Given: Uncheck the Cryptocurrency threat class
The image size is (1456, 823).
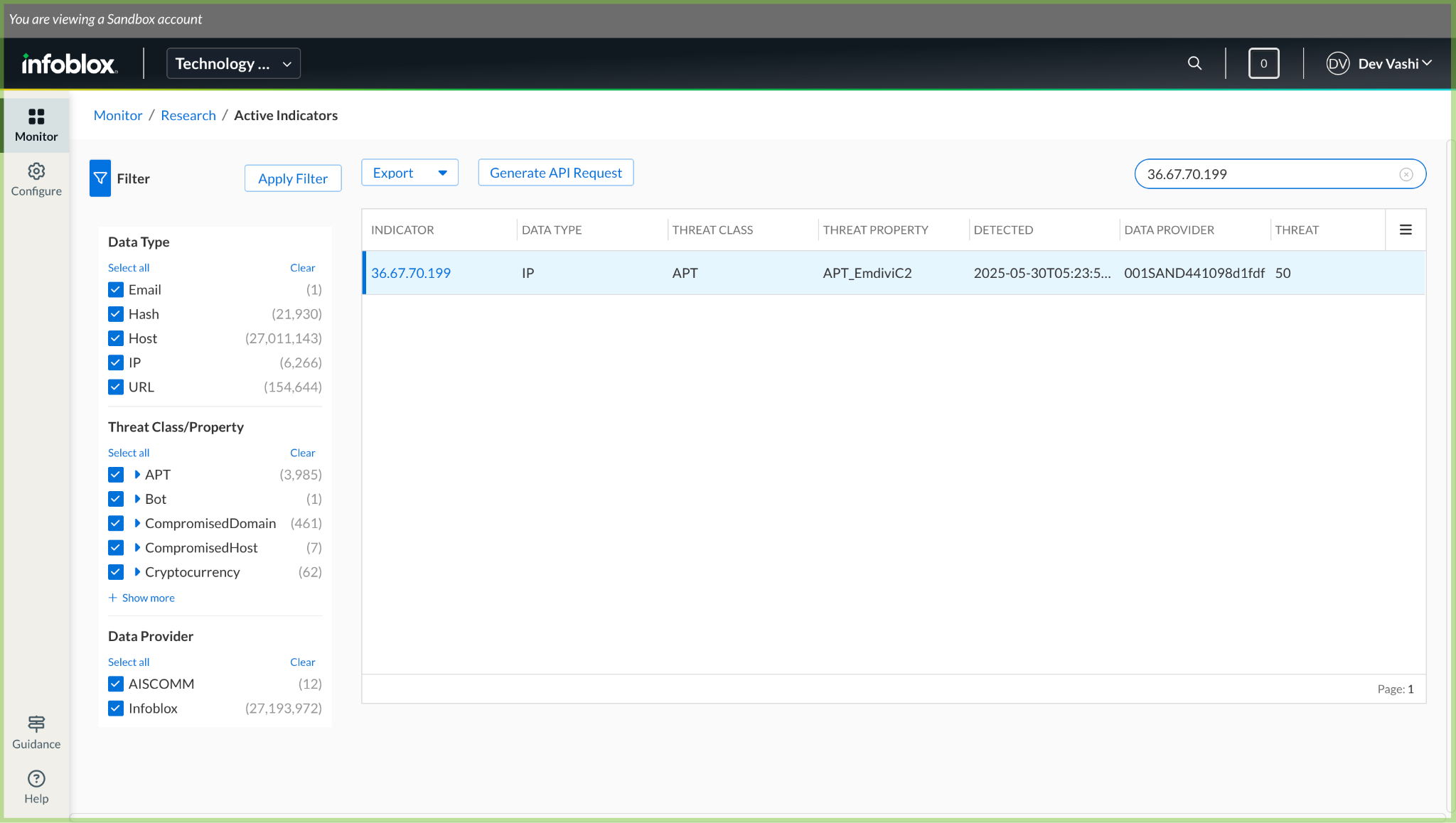Looking at the screenshot, I should point(116,571).
